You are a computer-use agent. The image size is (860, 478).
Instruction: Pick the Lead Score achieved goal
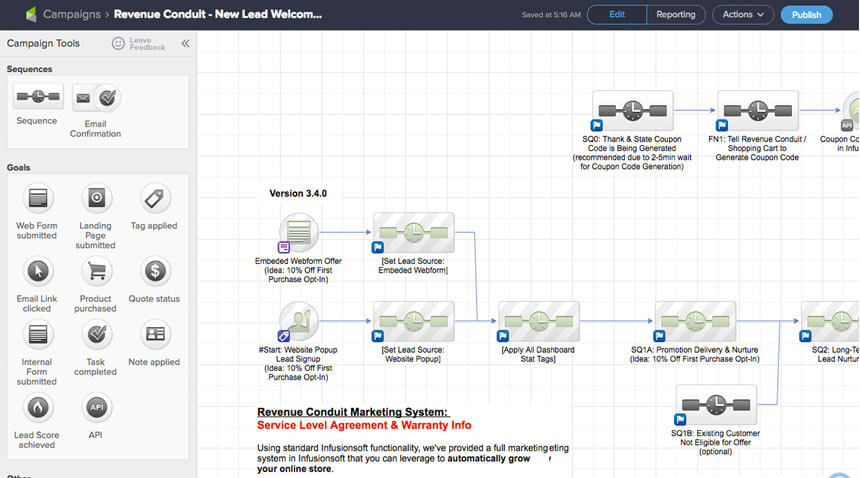click(x=38, y=407)
